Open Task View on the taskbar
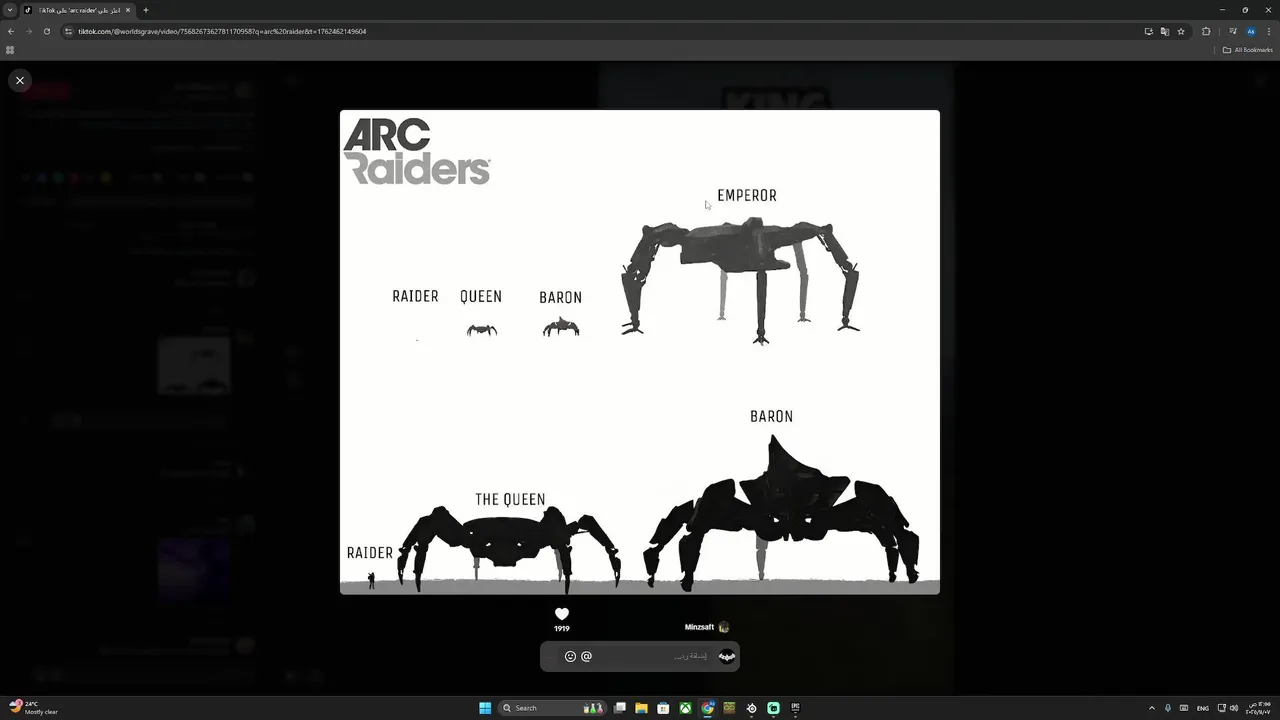Image resolution: width=1280 pixels, height=720 pixels. pyautogui.click(x=620, y=708)
